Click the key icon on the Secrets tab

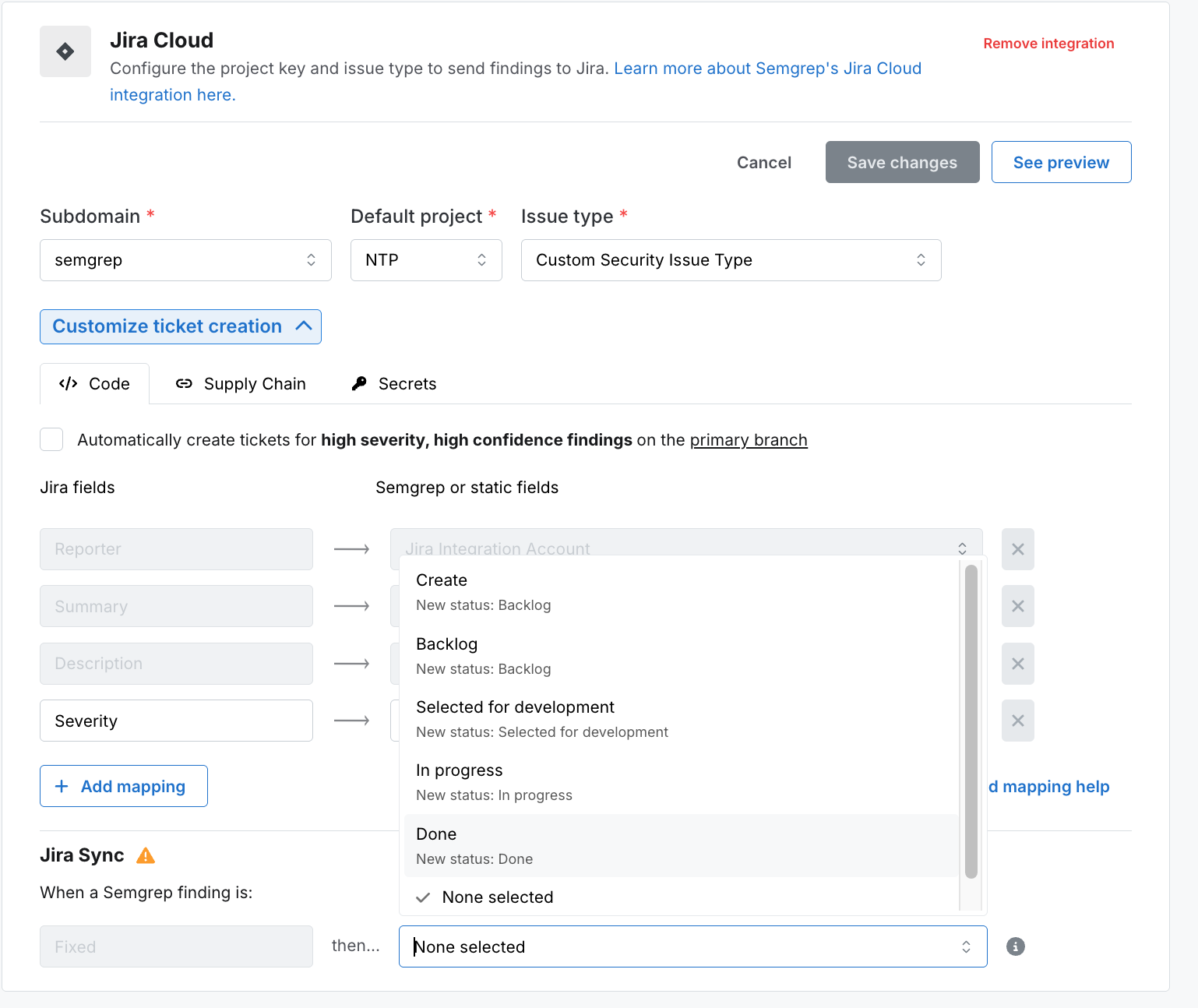(x=359, y=383)
